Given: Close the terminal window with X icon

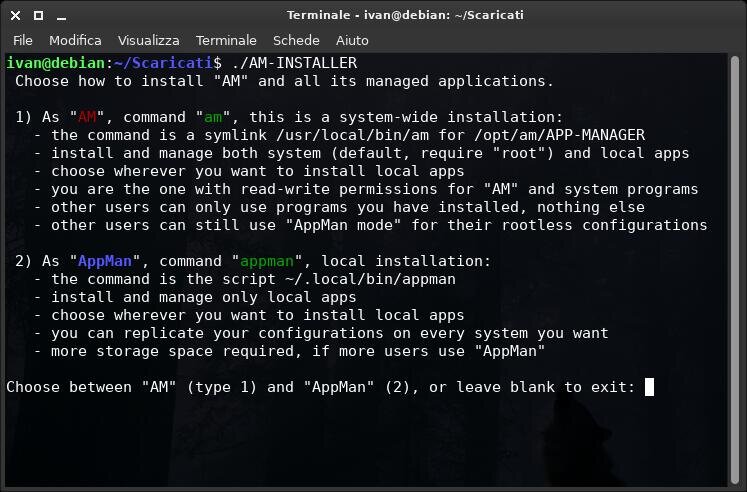Looking at the screenshot, I should click(13, 15).
